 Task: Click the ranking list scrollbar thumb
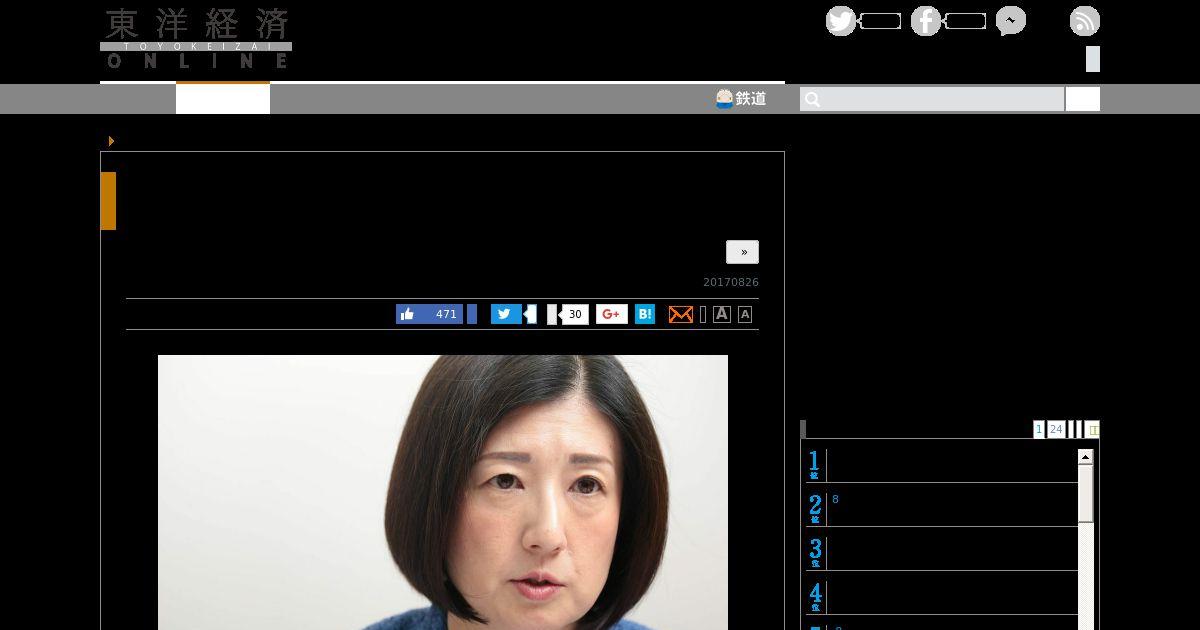point(1086,494)
